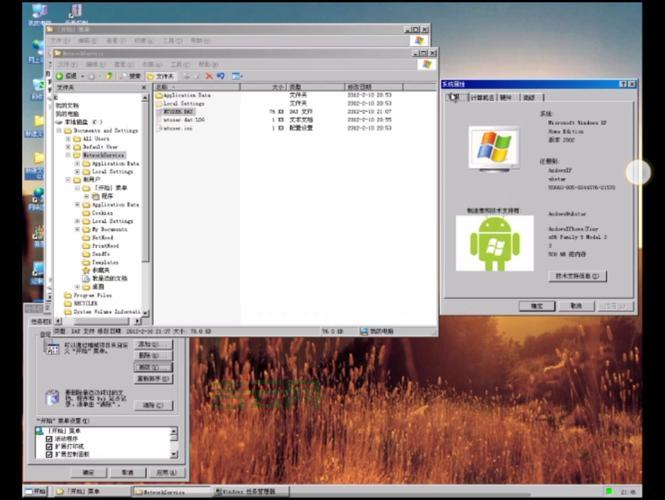Expand Local Settings under NetworkService
The image size is (665, 500).
point(77,172)
